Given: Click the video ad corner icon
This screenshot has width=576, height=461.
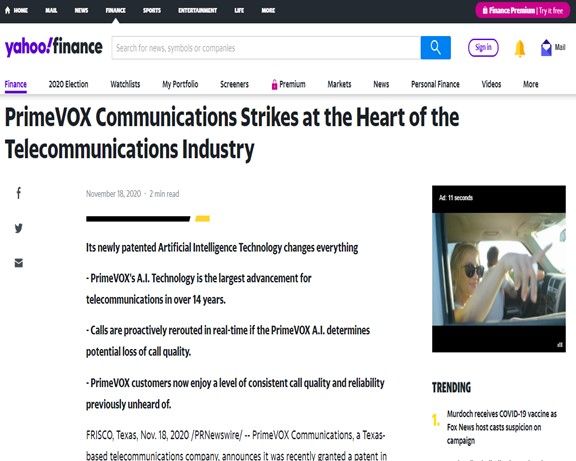Looking at the screenshot, I should click(560, 345).
